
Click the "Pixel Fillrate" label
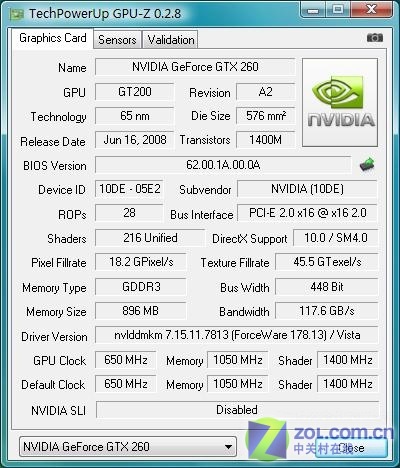(x=59, y=263)
